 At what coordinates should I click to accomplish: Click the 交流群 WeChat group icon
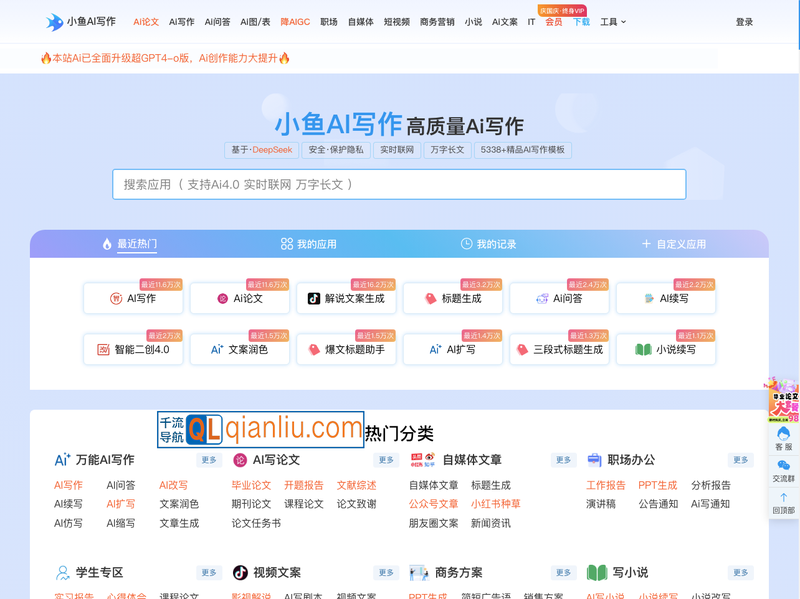coord(783,470)
